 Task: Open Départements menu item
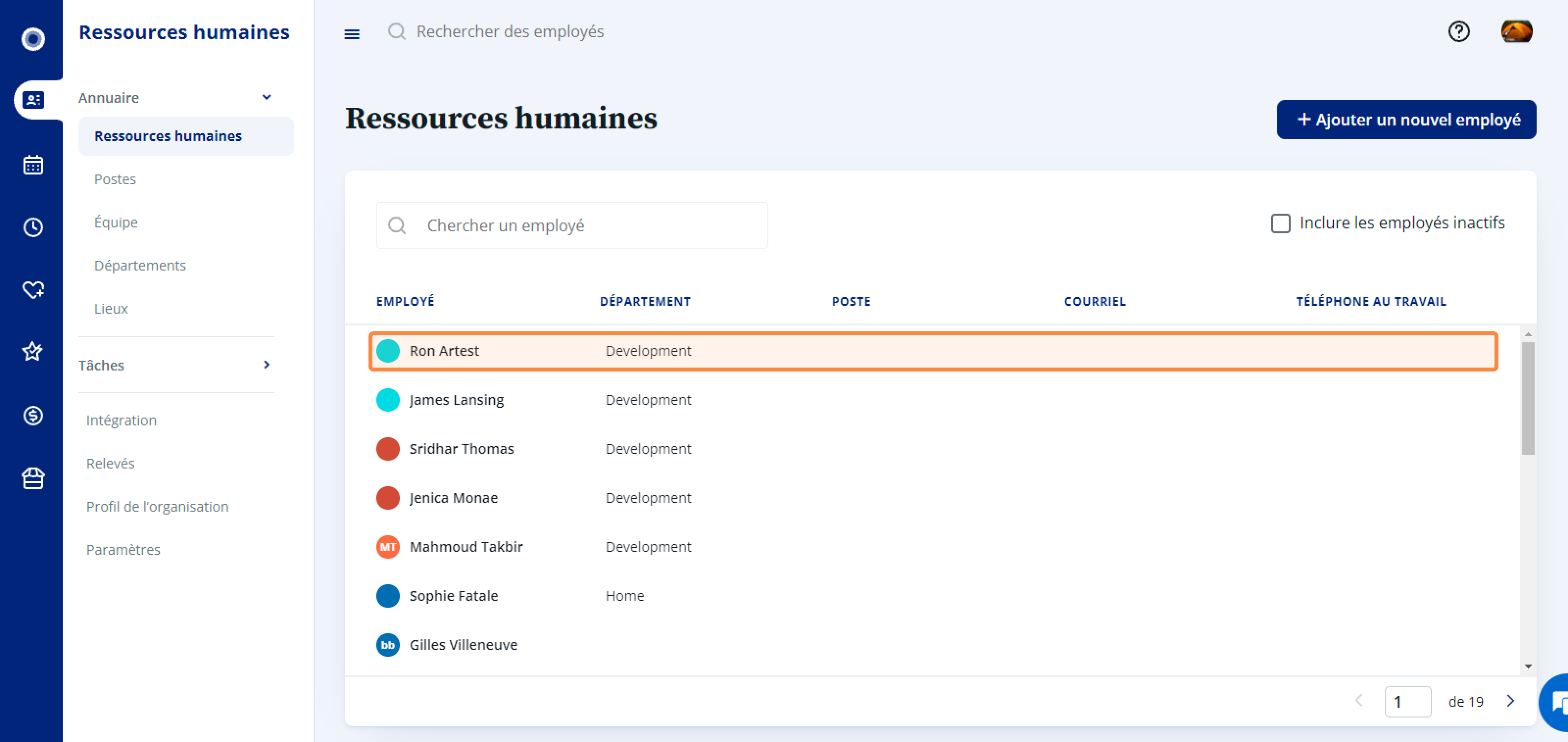point(140,266)
